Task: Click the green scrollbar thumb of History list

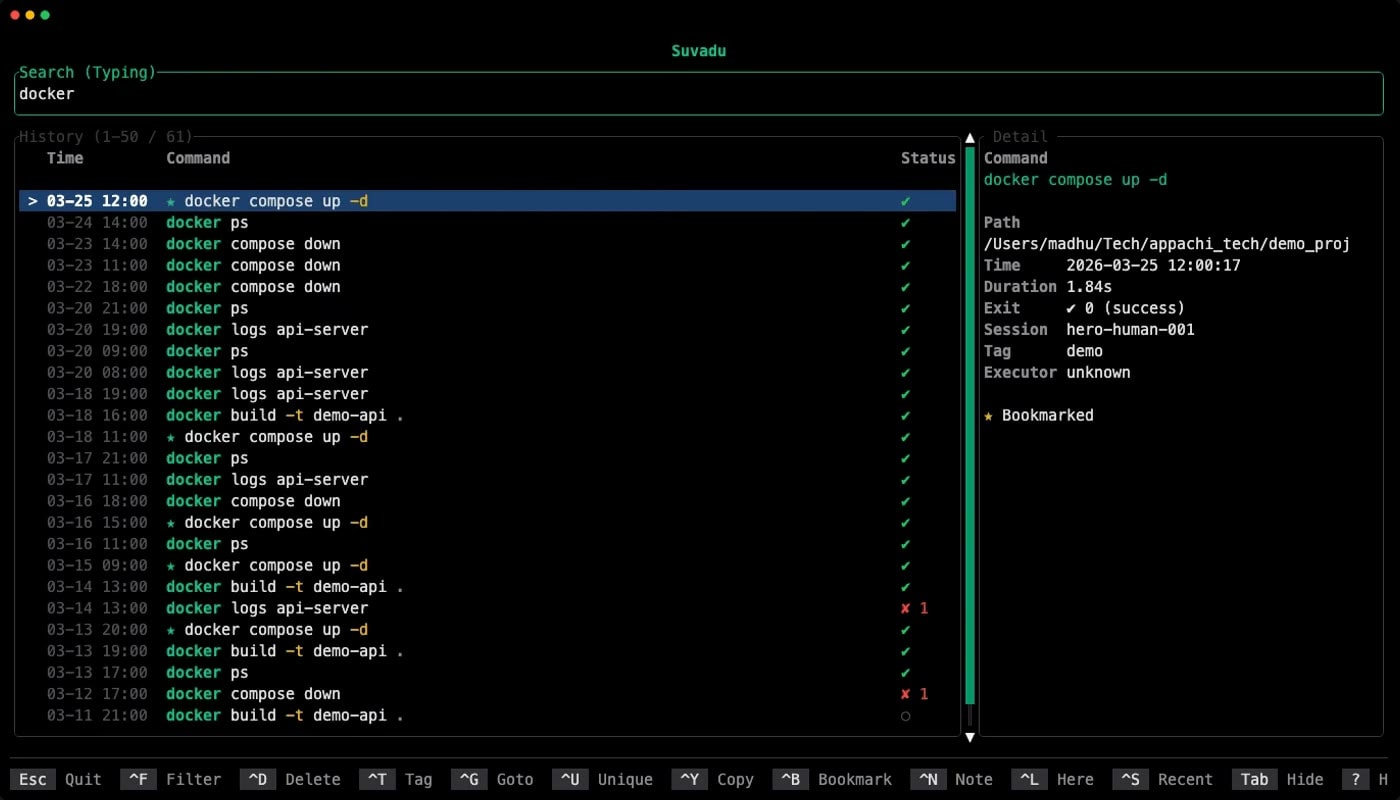Action: coord(969,425)
